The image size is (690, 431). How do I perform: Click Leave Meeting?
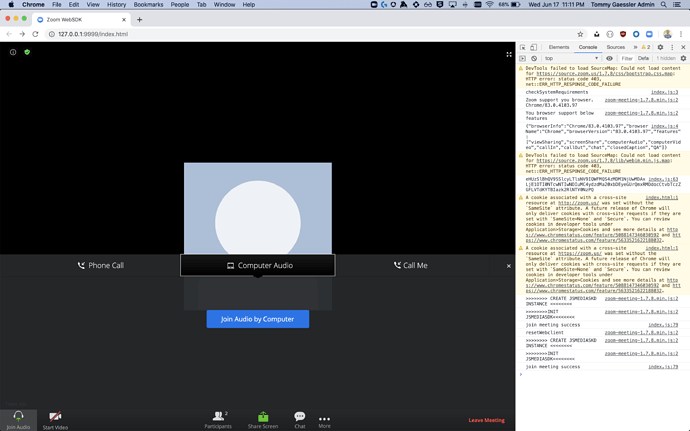pyautogui.click(x=486, y=420)
